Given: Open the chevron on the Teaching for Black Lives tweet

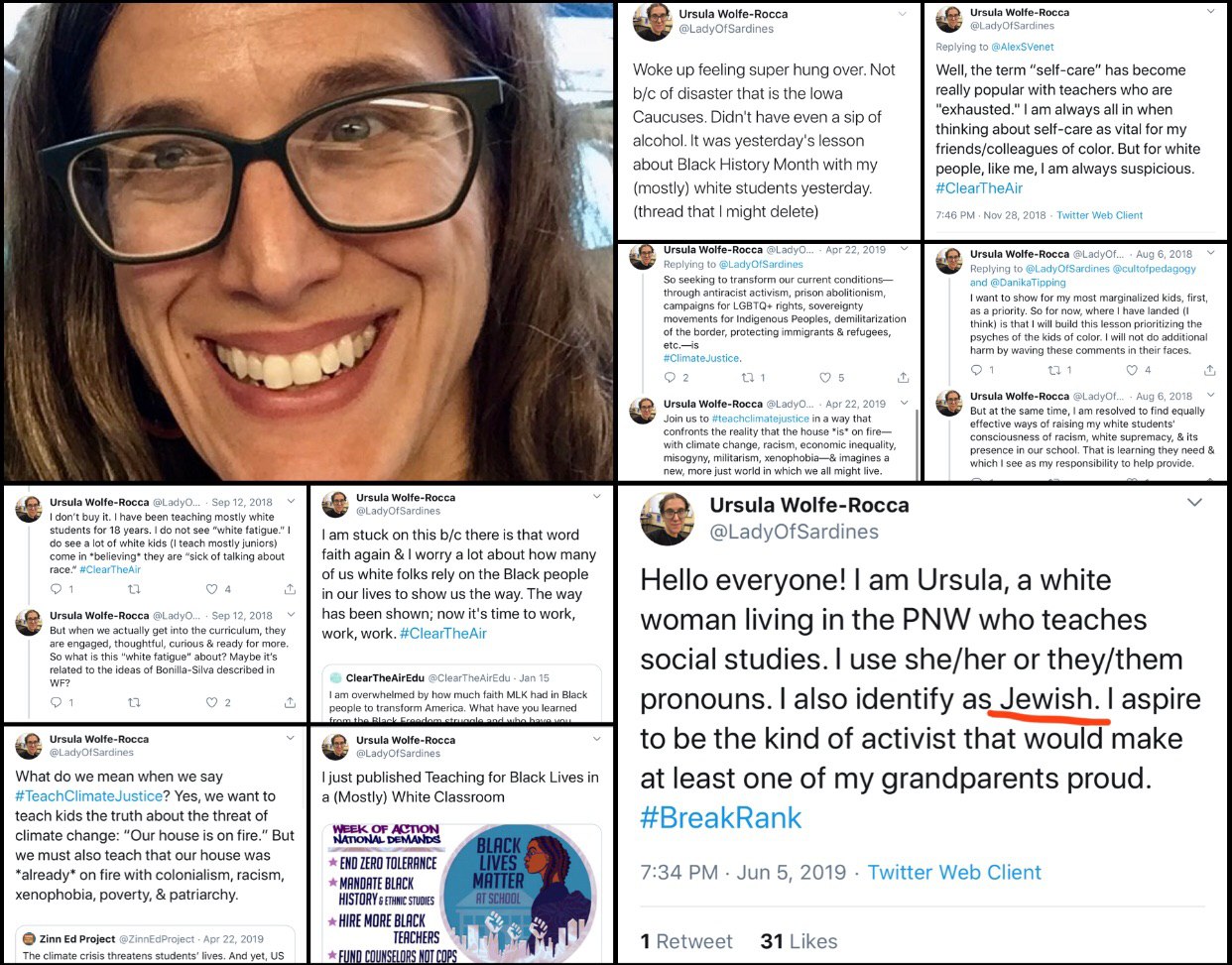Looking at the screenshot, I should (596, 739).
